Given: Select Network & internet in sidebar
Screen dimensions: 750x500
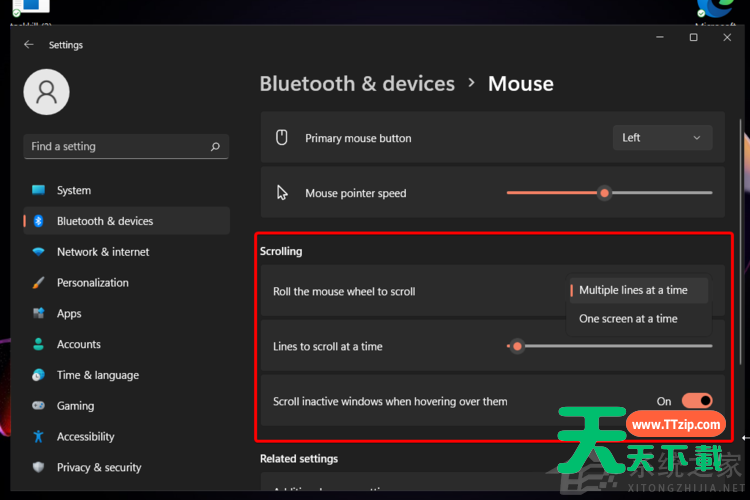Looking at the screenshot, I should (x=102, y=252).
